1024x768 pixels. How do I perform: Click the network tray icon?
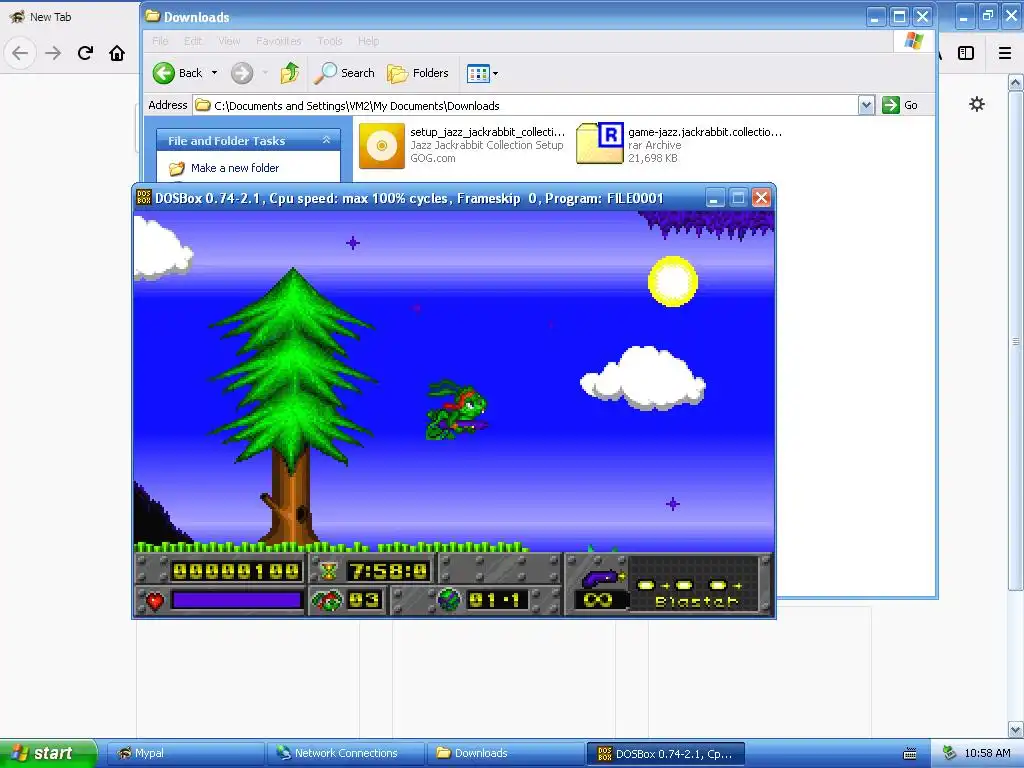950,754
